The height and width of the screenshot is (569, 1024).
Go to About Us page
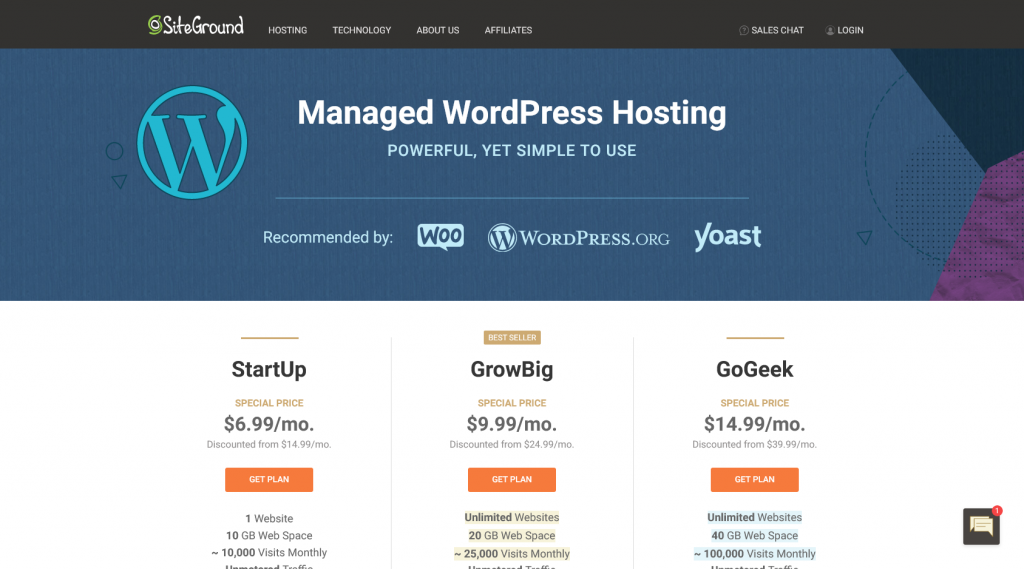pos(438,30)
